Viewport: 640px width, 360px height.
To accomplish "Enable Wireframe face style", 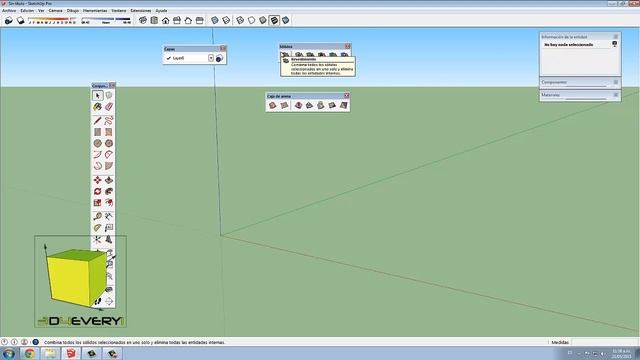I will (x=240, y=20).
